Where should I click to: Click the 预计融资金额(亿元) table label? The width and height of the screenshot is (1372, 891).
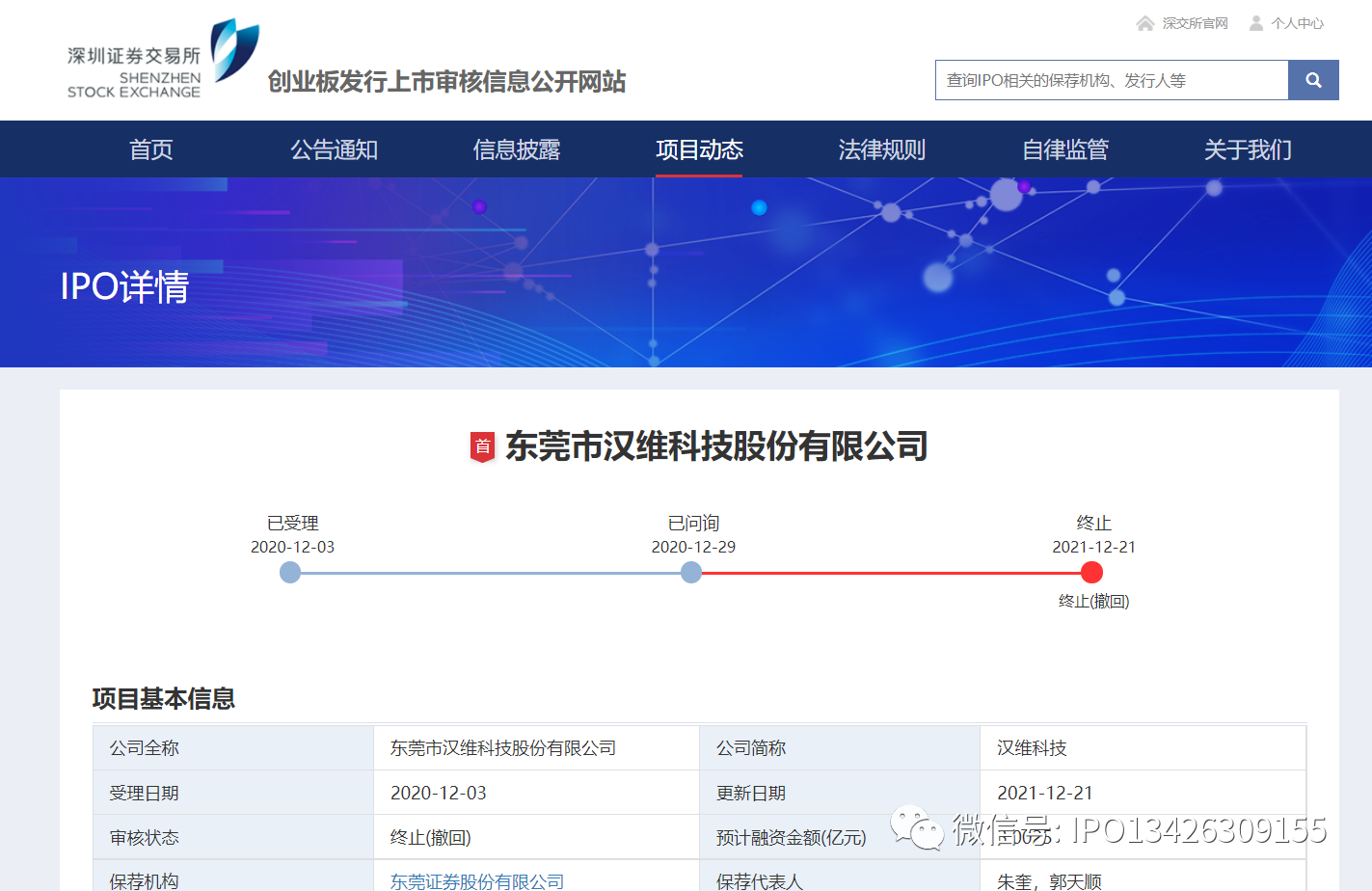pyautogui.click(x=792, y=837)
